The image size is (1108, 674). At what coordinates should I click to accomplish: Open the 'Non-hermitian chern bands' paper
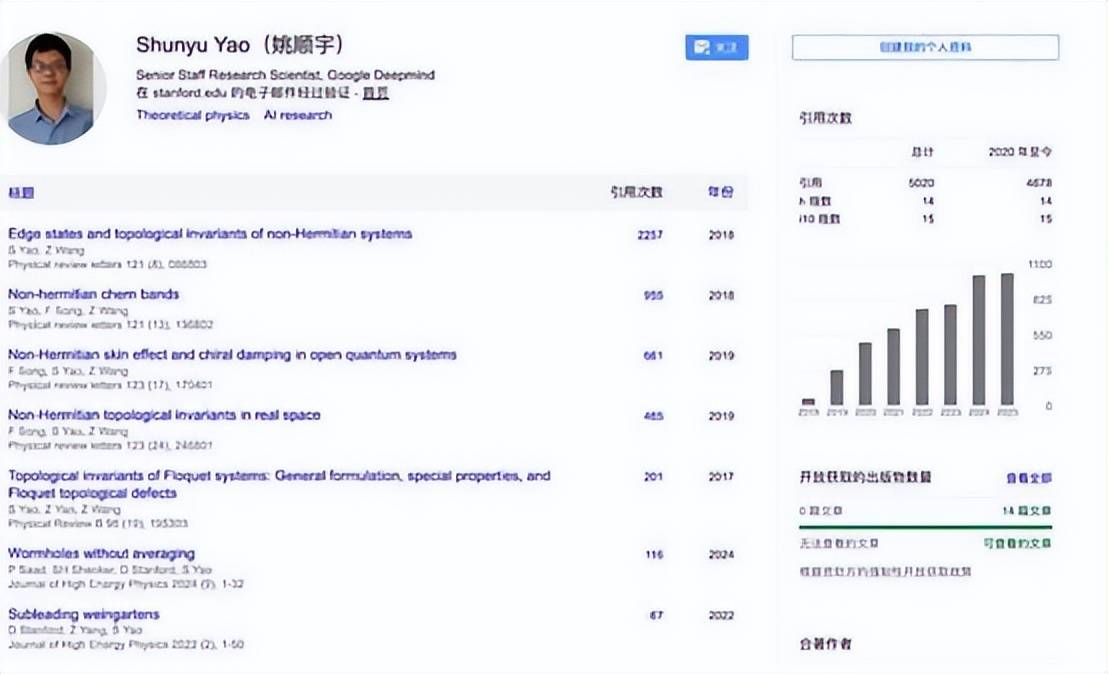[94, 294]
